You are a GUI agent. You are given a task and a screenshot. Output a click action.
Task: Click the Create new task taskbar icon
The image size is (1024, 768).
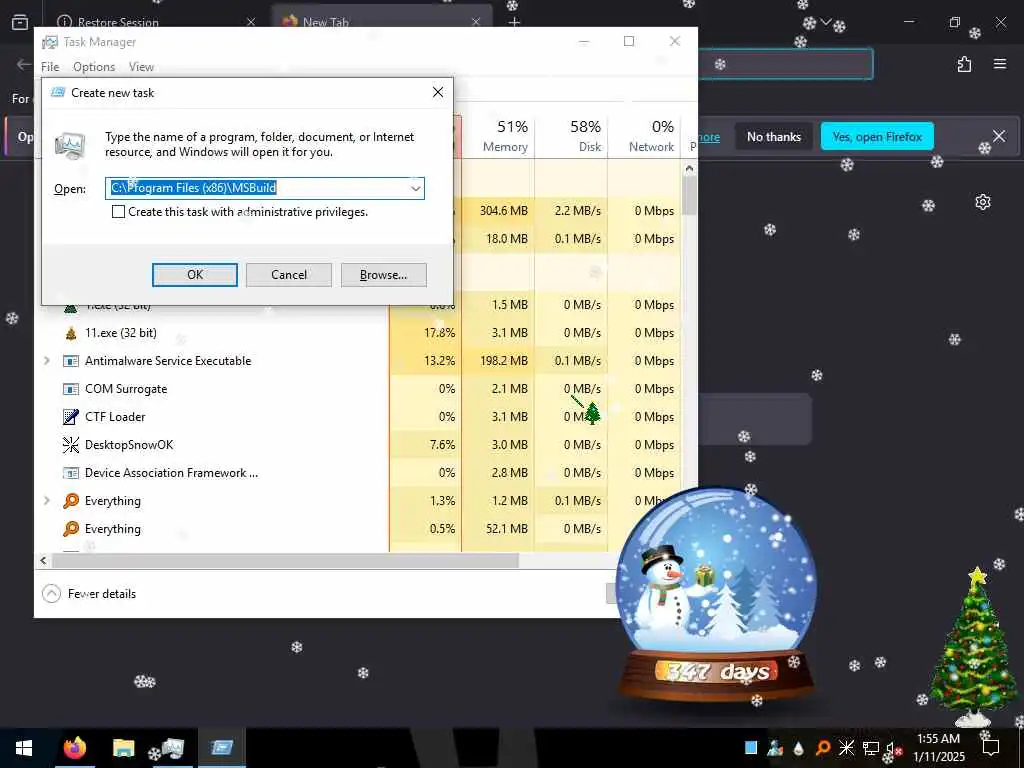point(222,748)
